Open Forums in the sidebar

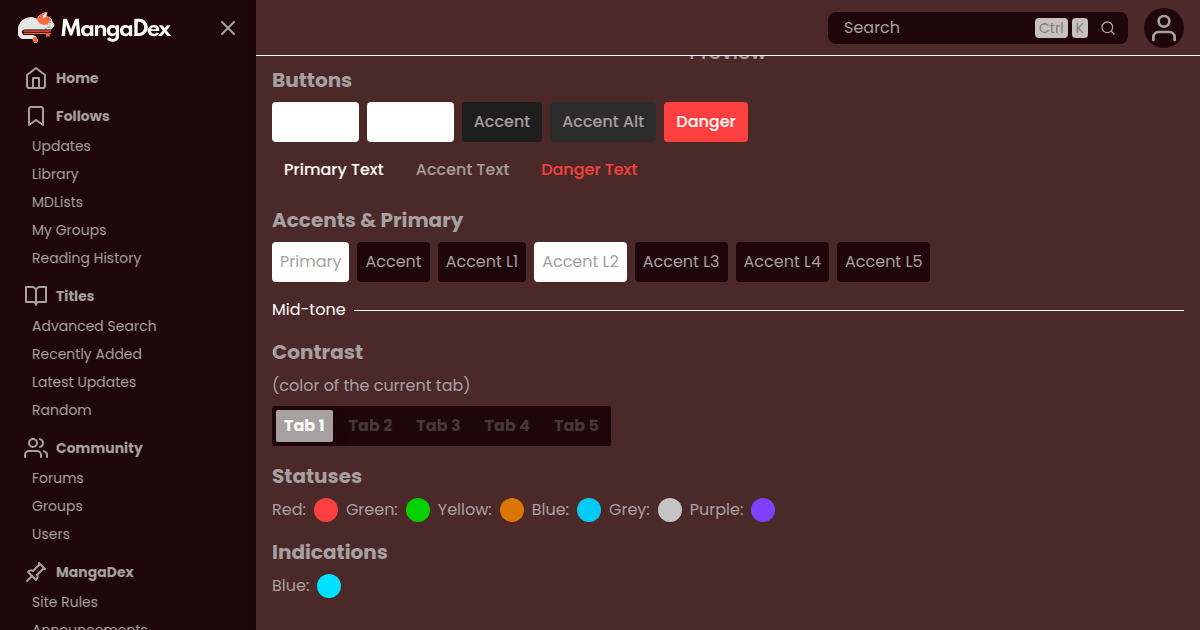click(x=58, y=478)
